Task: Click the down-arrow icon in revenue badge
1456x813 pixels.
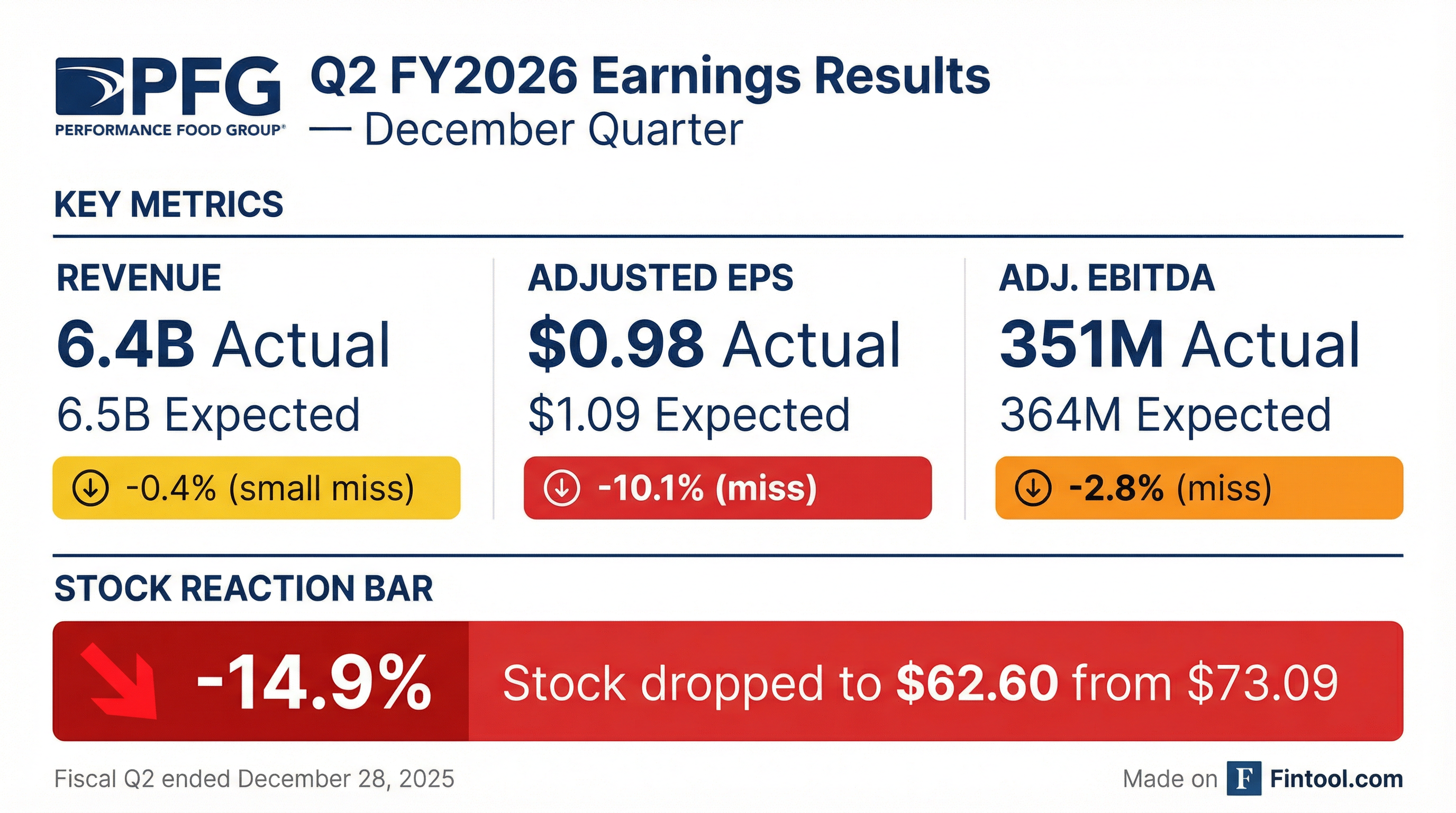Action: 90,488
